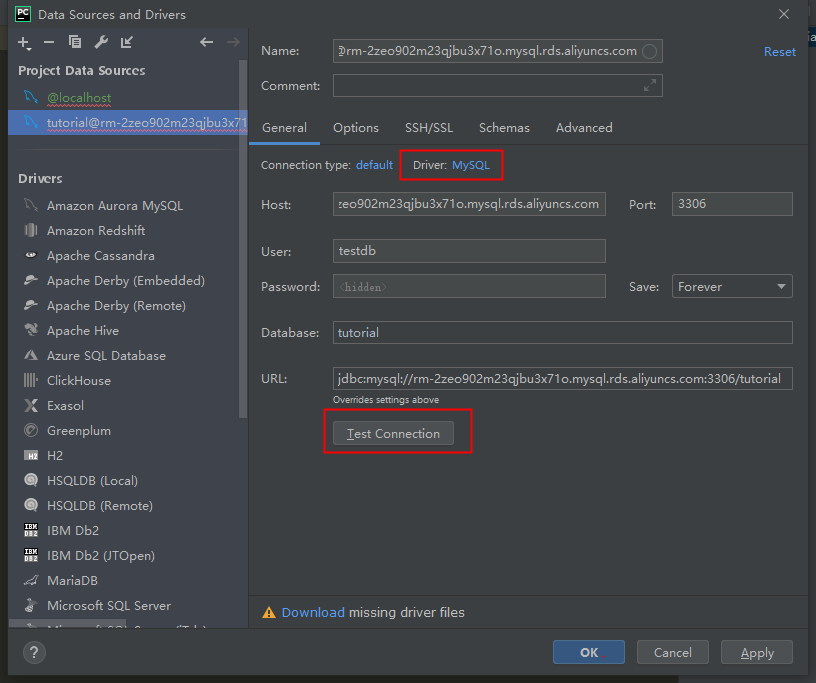Duplicate the selected data source
Image resolution: width=816 pixels, height=683 pixels.
pyautogui.click(x=75, y=42)
